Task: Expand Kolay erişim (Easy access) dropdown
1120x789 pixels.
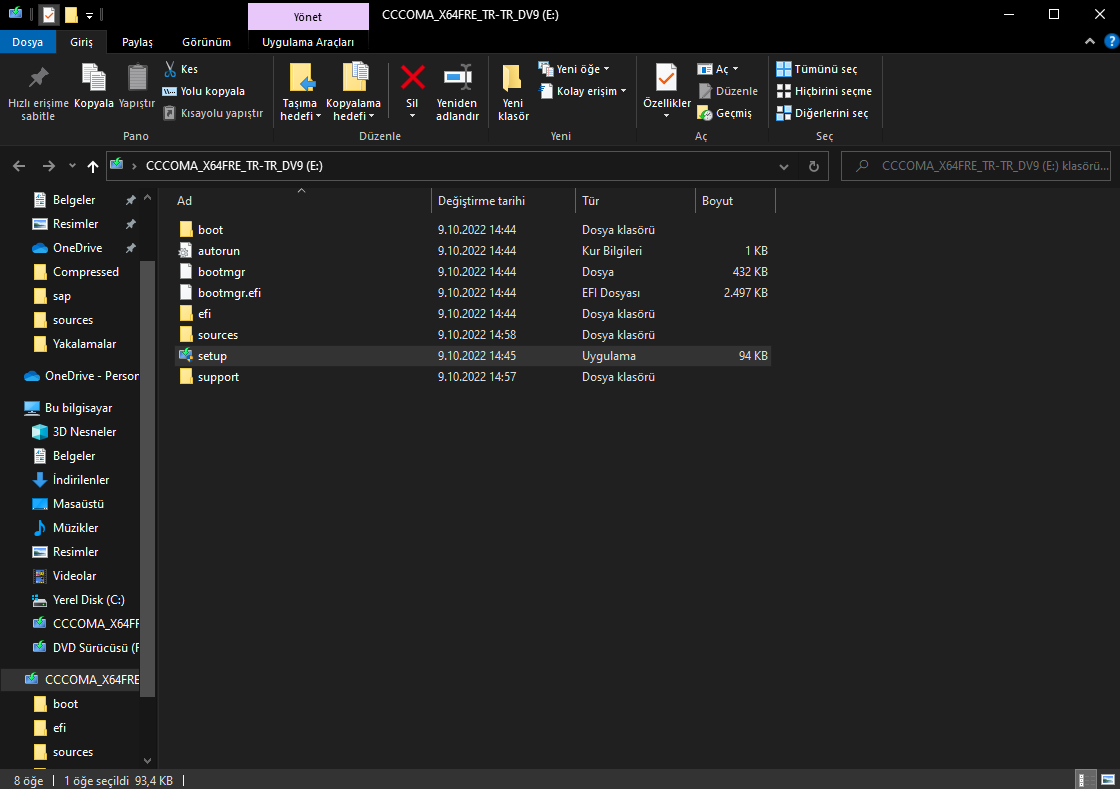Action: pyautogui.click(x=583, y=91)
